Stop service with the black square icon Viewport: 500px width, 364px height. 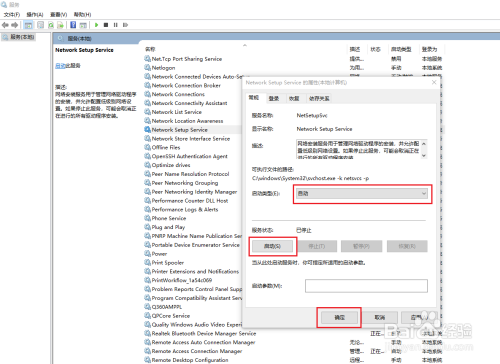click(x=106, y=25)
